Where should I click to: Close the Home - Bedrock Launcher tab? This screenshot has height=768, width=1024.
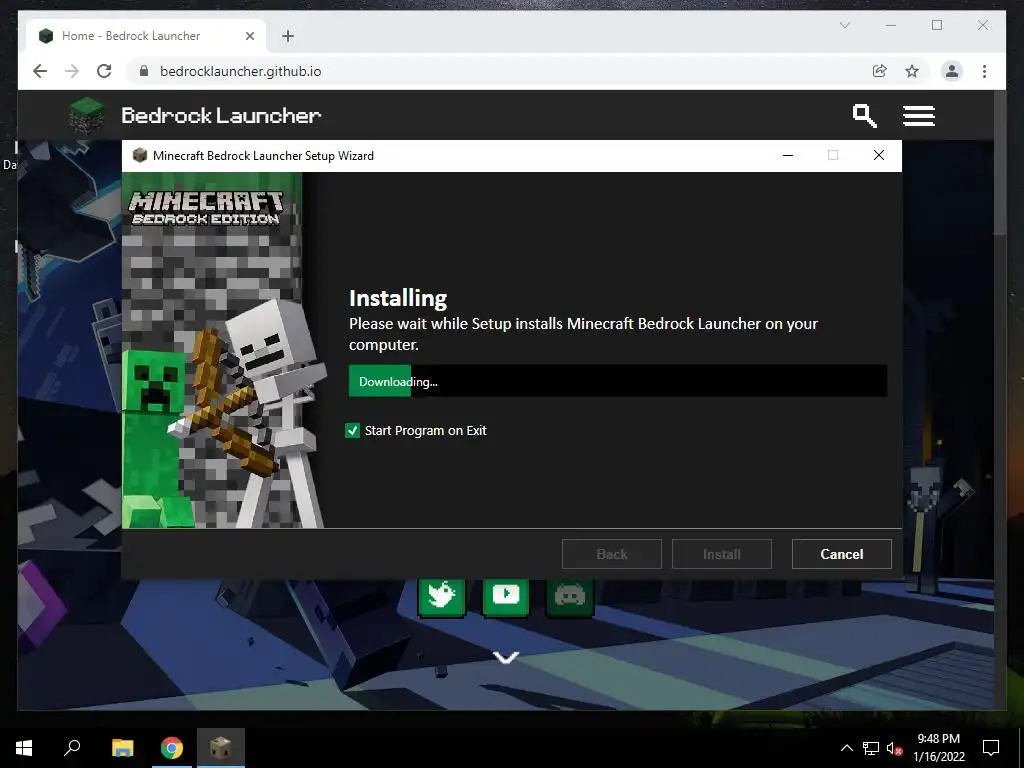[249, 36]
